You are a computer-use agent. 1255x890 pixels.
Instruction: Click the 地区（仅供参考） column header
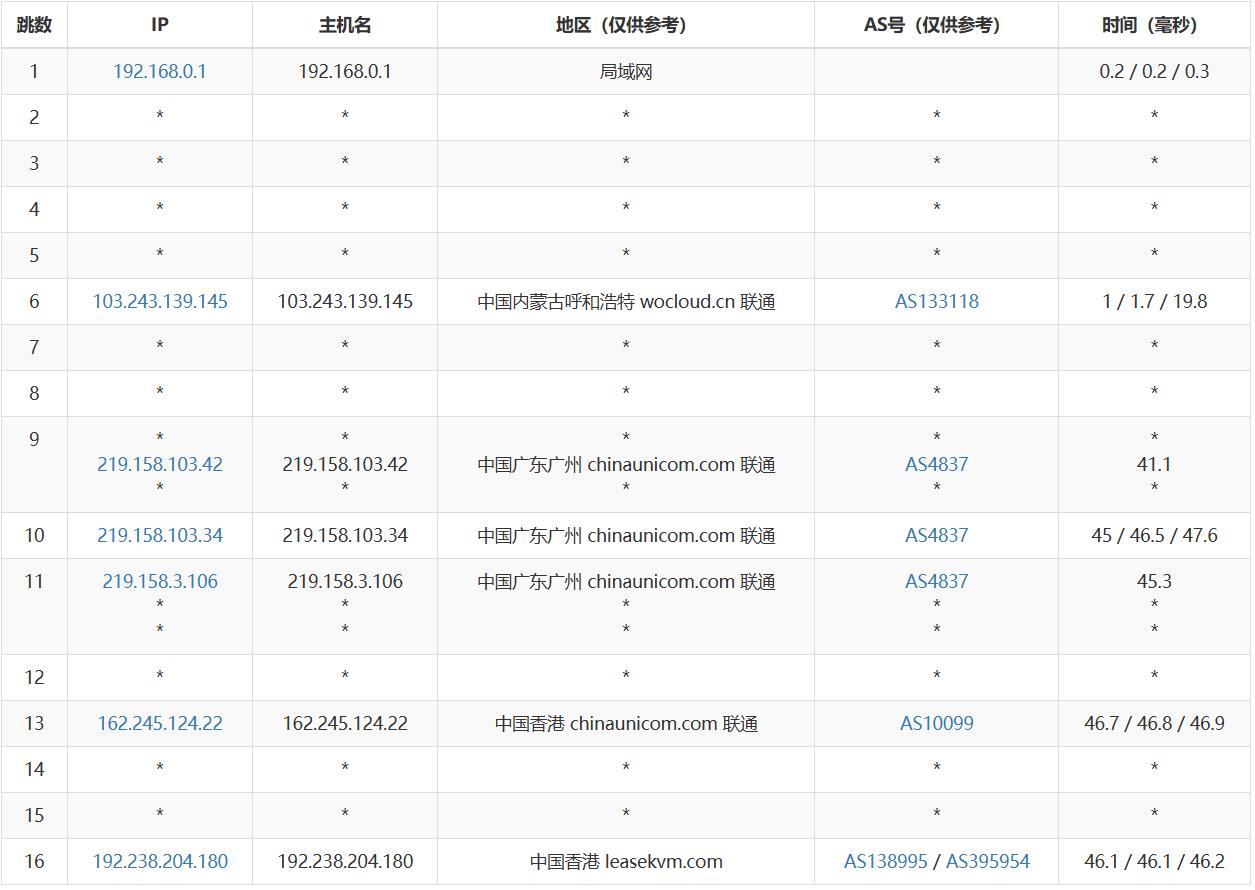626,25
